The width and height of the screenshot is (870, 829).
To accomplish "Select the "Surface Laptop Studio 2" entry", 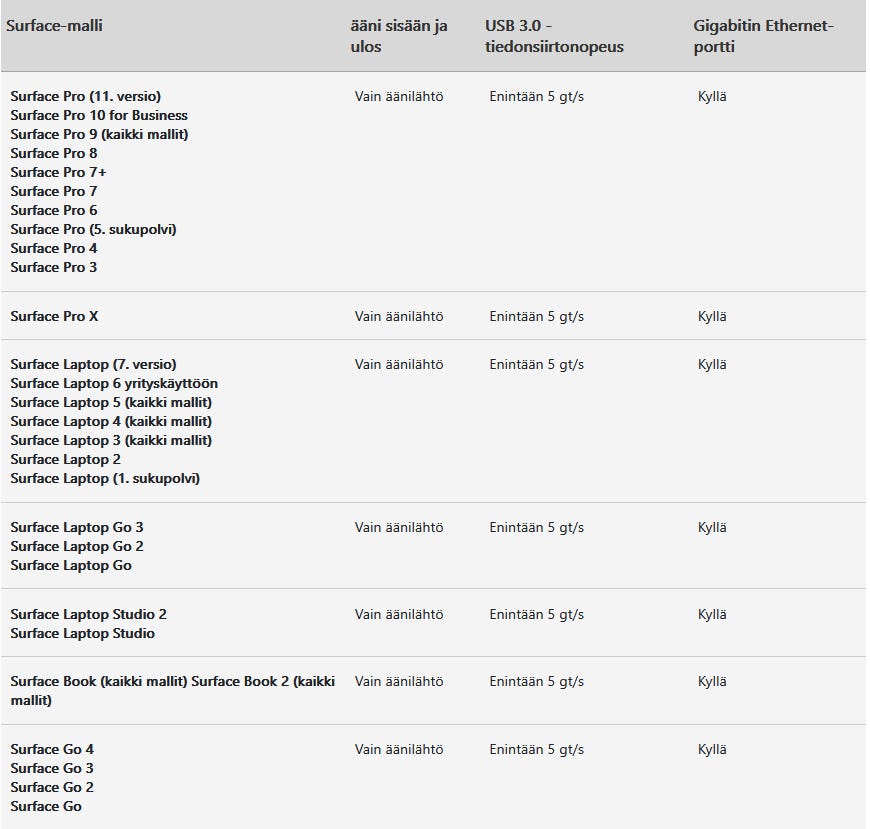I will (88, 614).
